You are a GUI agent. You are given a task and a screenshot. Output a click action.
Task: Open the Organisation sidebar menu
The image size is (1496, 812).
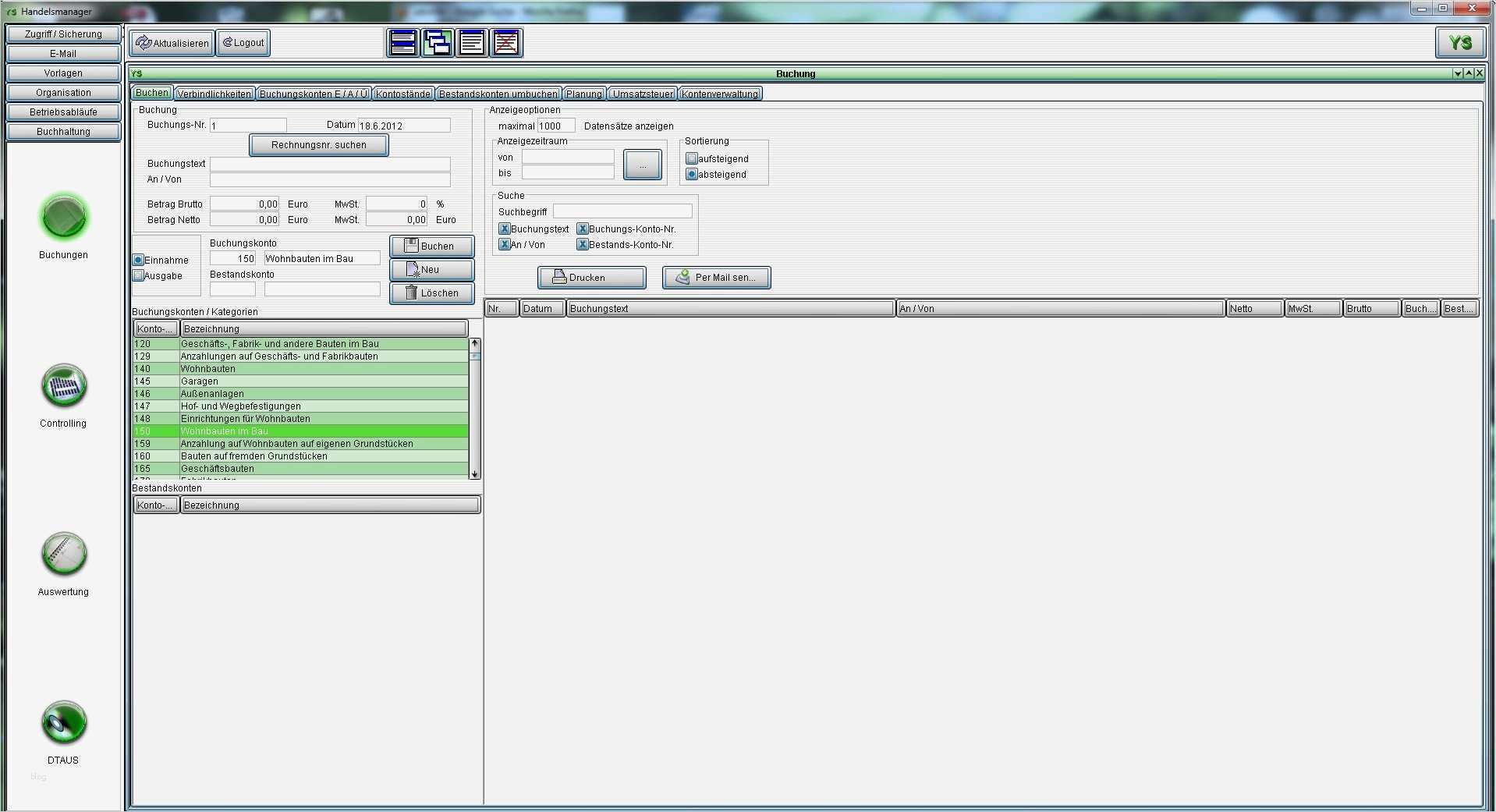[x=63, y=93]
